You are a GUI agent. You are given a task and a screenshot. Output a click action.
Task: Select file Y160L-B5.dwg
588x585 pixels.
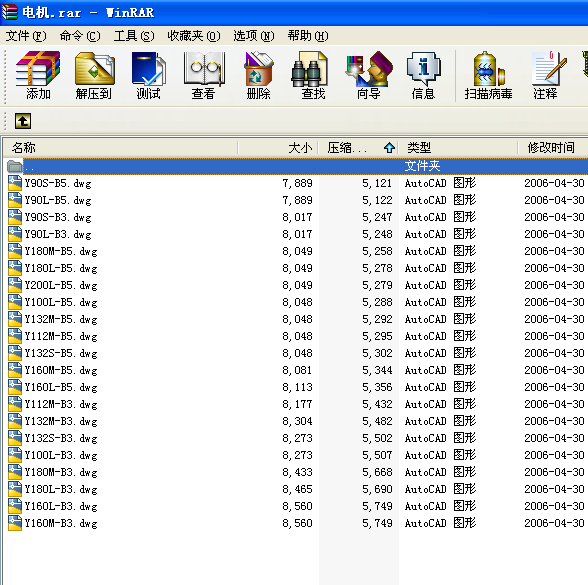point(61,387)
